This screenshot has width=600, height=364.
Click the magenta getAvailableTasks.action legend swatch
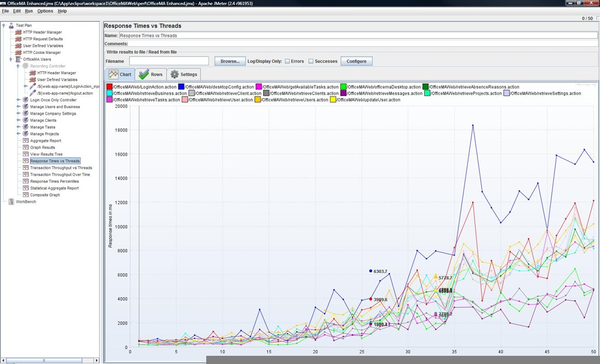(259, 87)
